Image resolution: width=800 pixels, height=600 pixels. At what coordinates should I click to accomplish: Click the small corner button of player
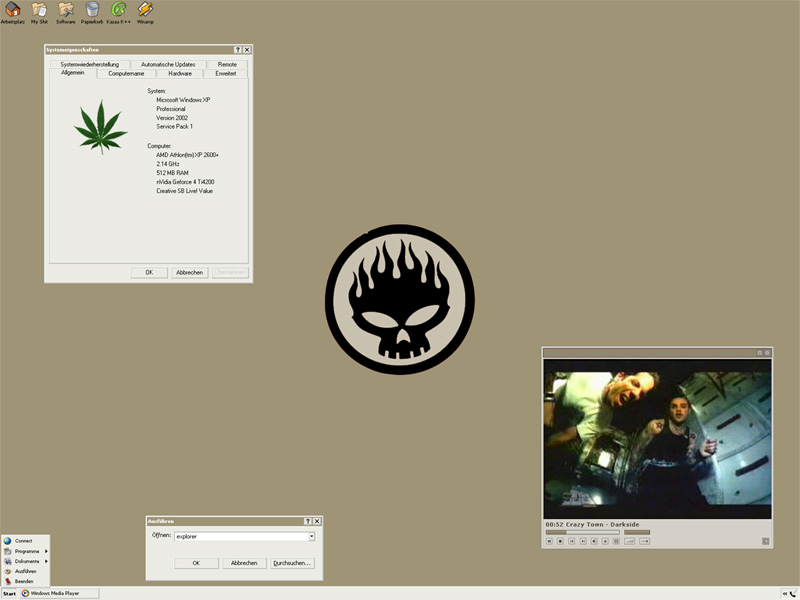[766, 541]
